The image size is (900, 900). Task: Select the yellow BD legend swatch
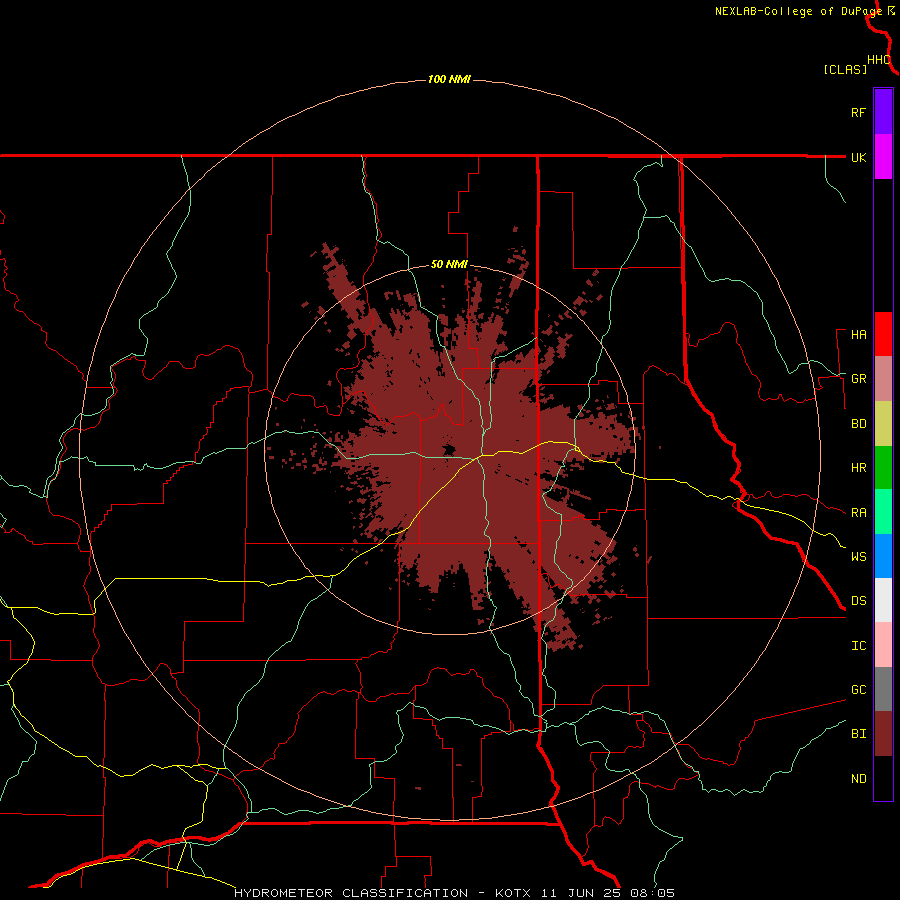[883, 424]
